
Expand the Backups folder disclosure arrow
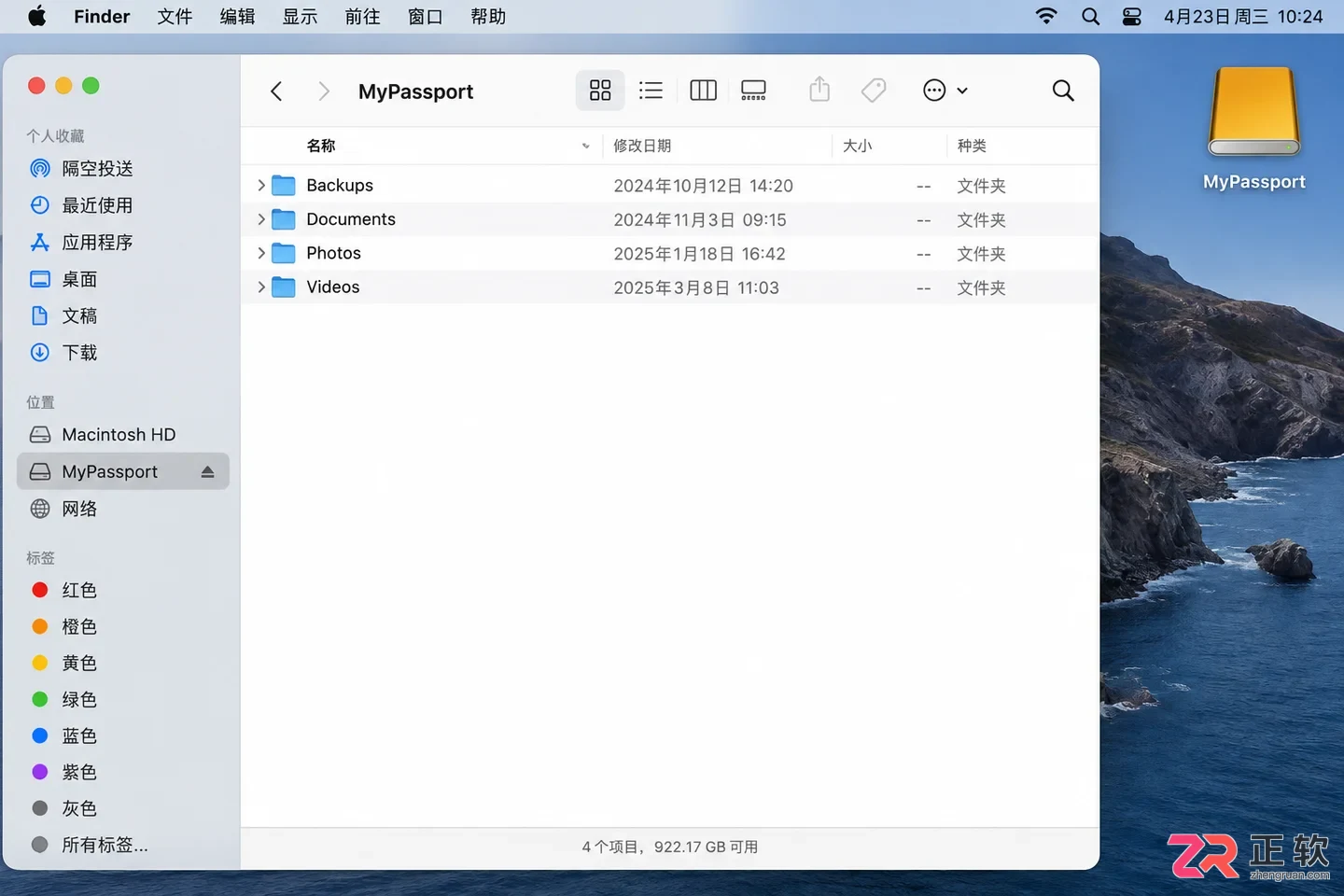[x=261, y=186]
